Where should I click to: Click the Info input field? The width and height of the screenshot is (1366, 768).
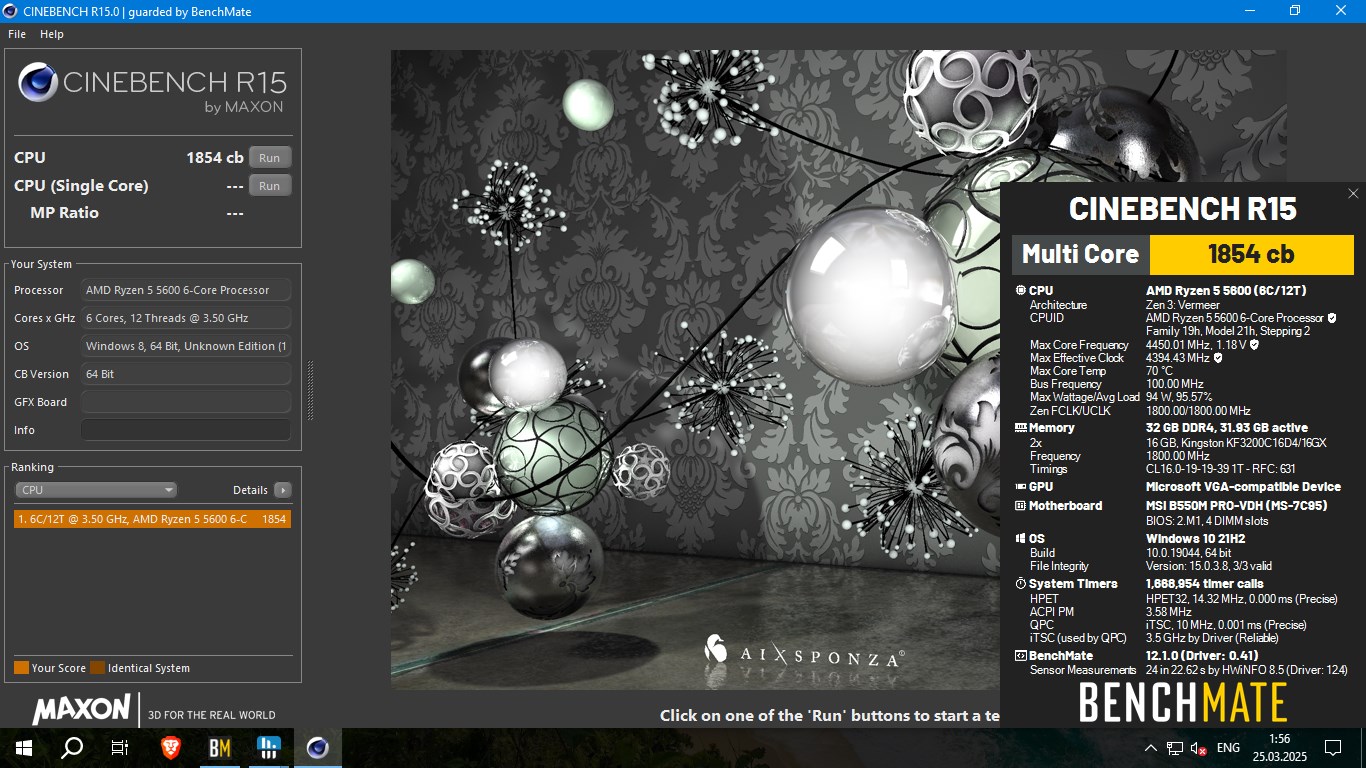(x=186, y=430)
